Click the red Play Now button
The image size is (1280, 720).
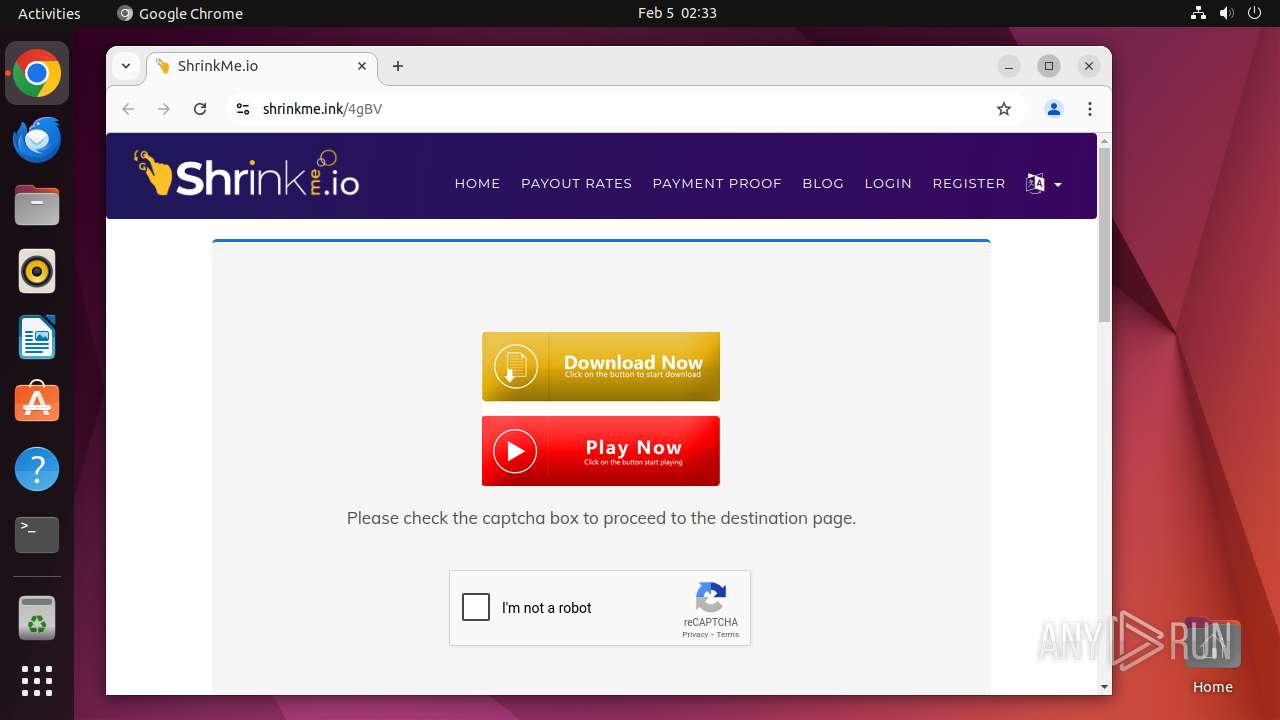click(x=601, y=451)
